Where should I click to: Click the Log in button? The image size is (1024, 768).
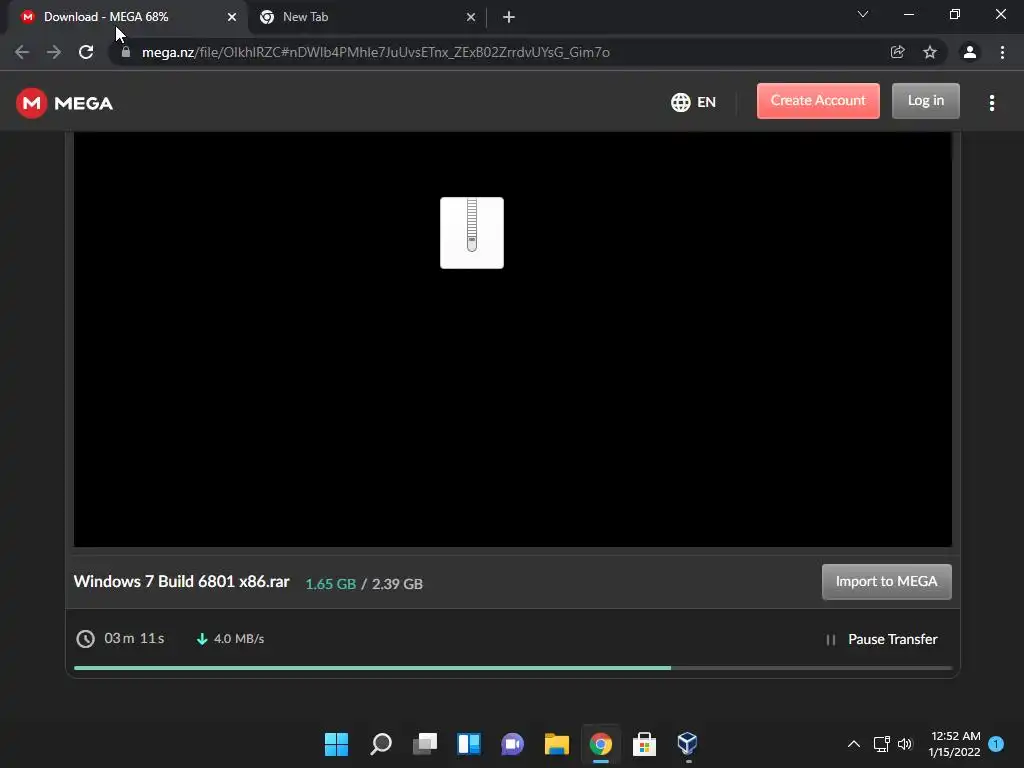(x=925, y=101)
